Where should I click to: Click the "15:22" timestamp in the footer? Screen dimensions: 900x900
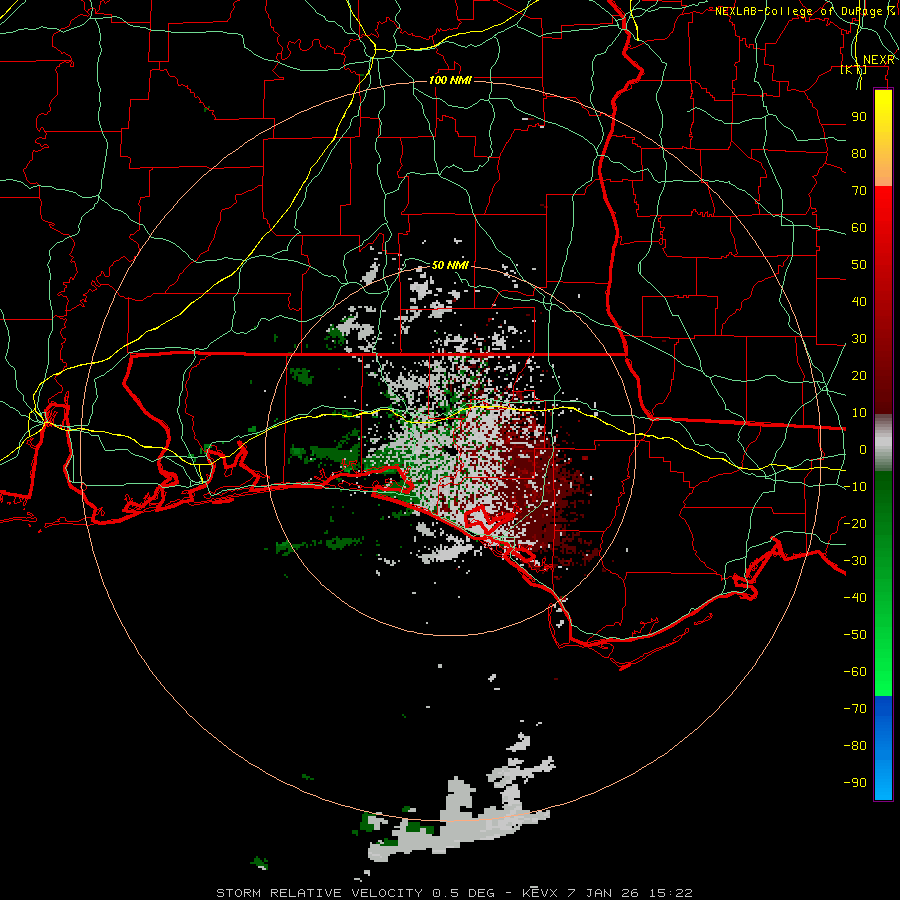pyautogui.click(x=671, y=893)
